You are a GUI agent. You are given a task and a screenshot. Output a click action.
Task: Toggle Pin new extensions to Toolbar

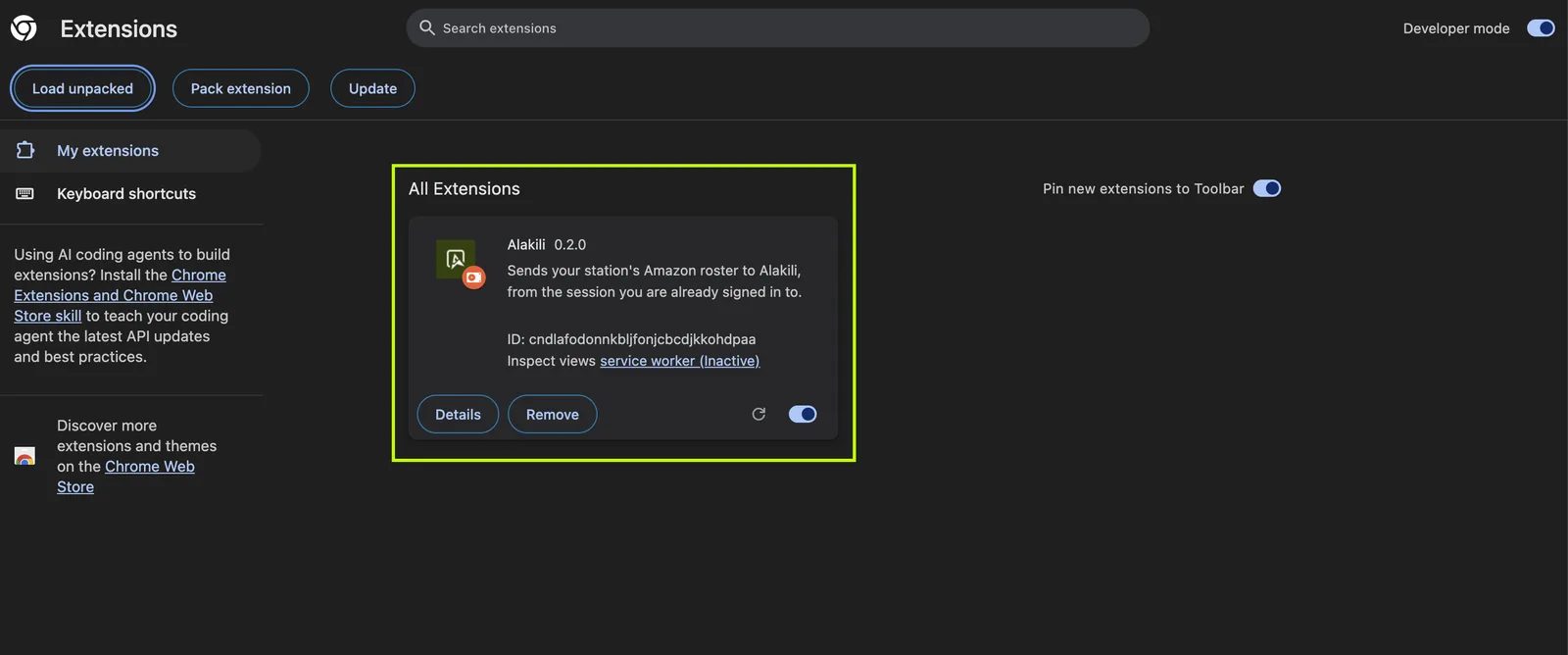[1267, 188]
